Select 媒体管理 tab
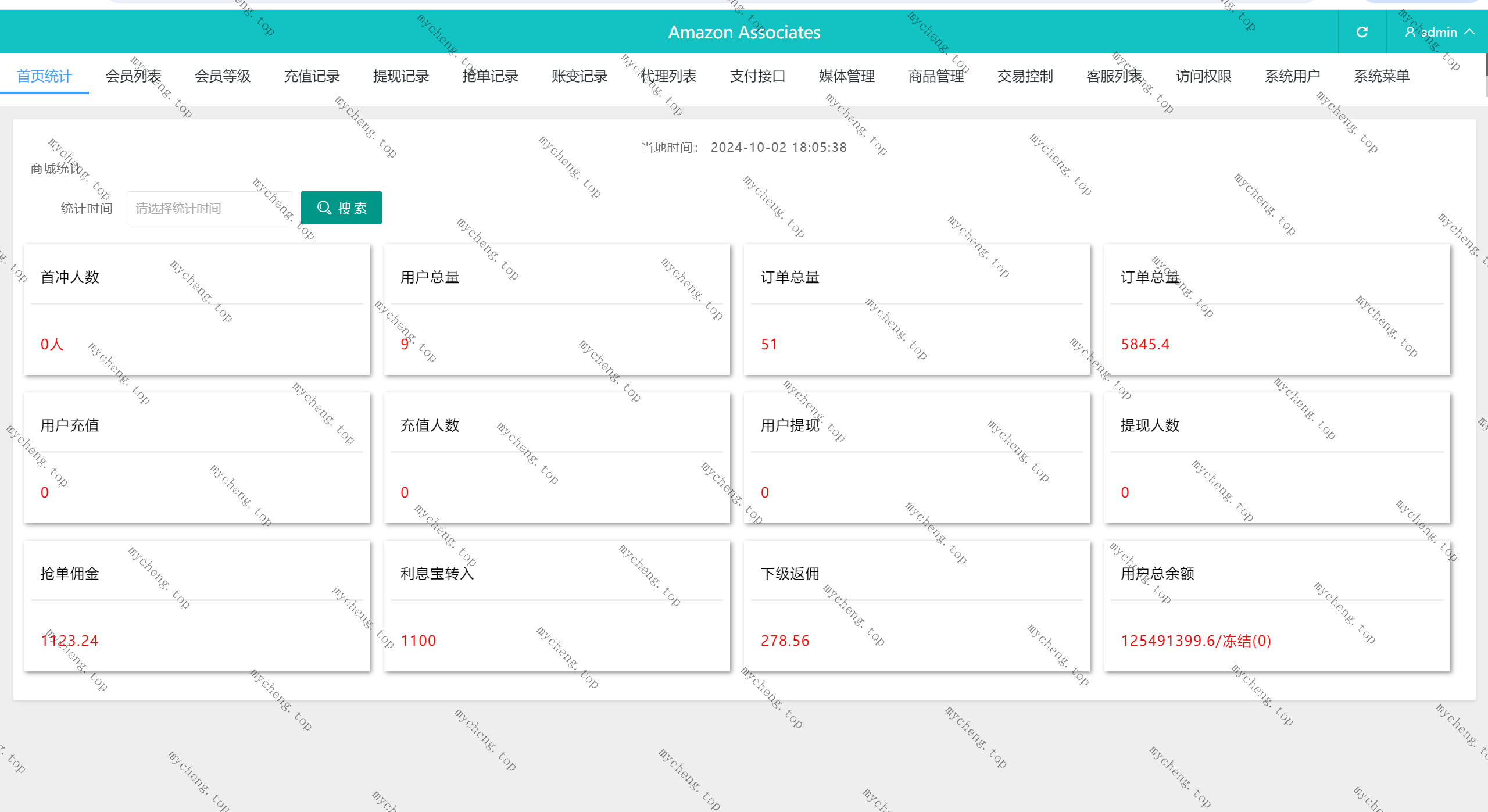The image size is (1488, 812). [847, 76]
